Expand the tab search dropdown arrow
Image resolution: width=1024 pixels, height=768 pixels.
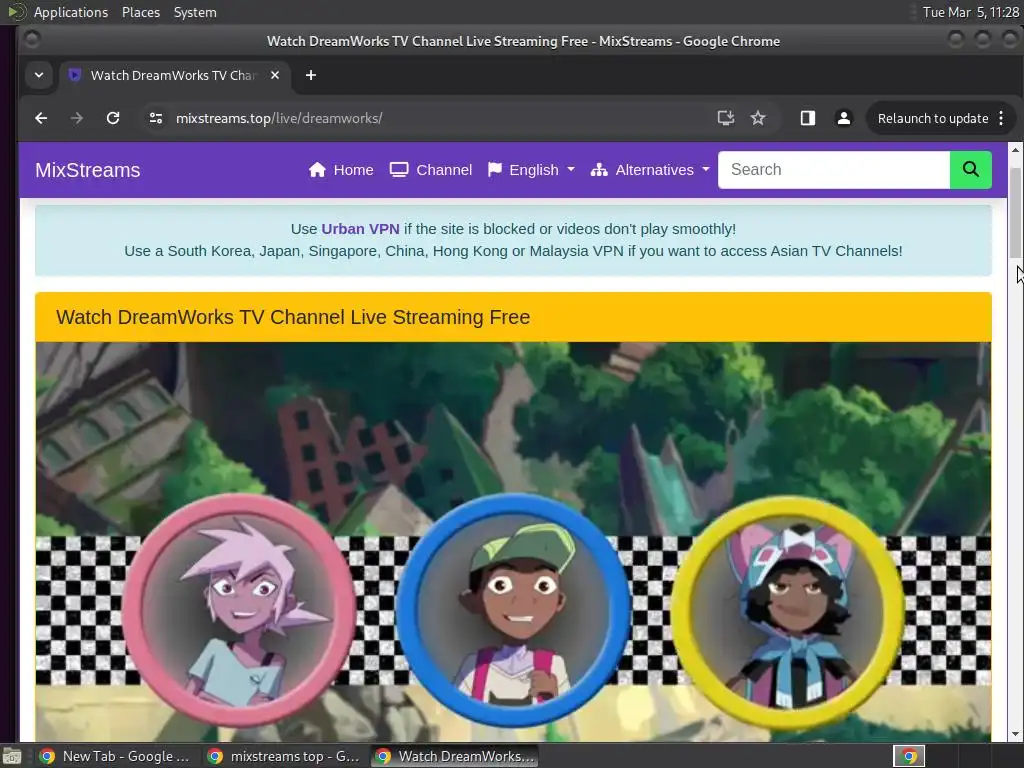[x=39, y=75]
